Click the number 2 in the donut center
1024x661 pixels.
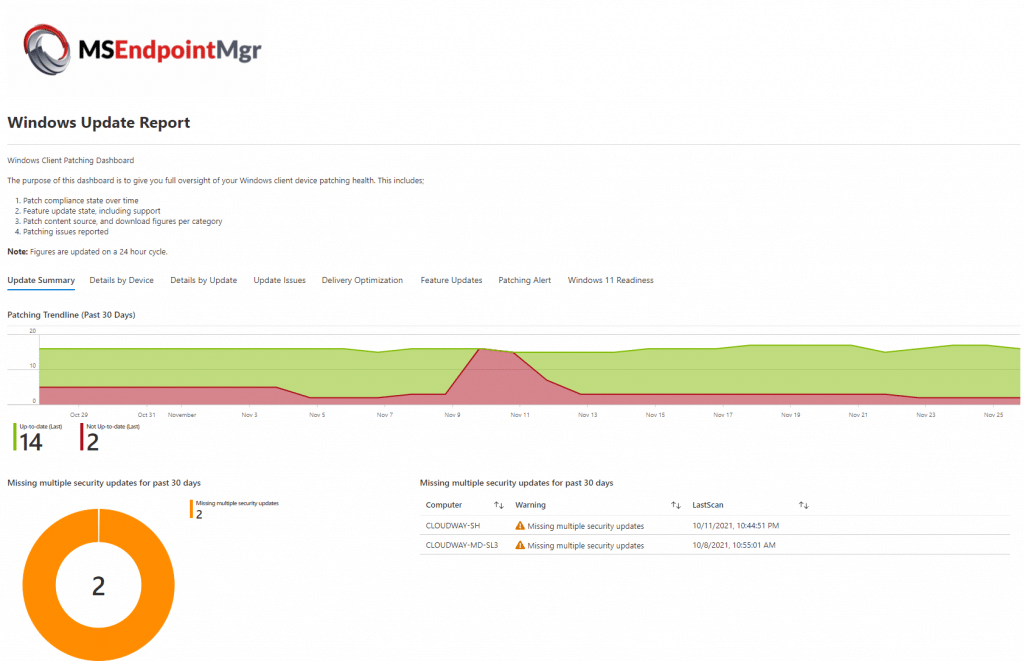(x=99, y=586)
